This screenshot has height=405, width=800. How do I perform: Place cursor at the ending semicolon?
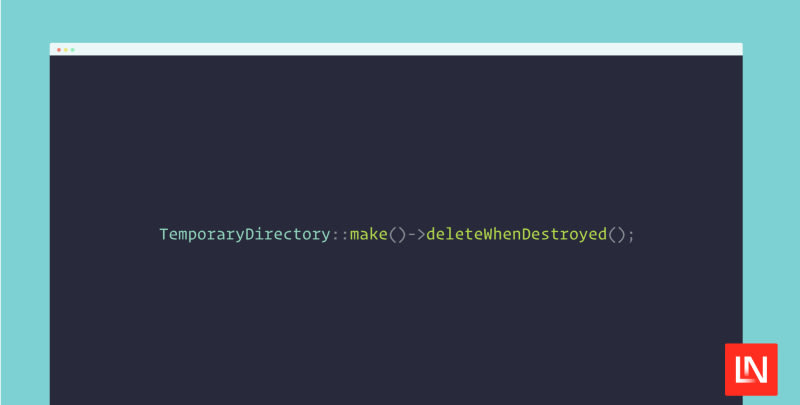pos(631,236)
